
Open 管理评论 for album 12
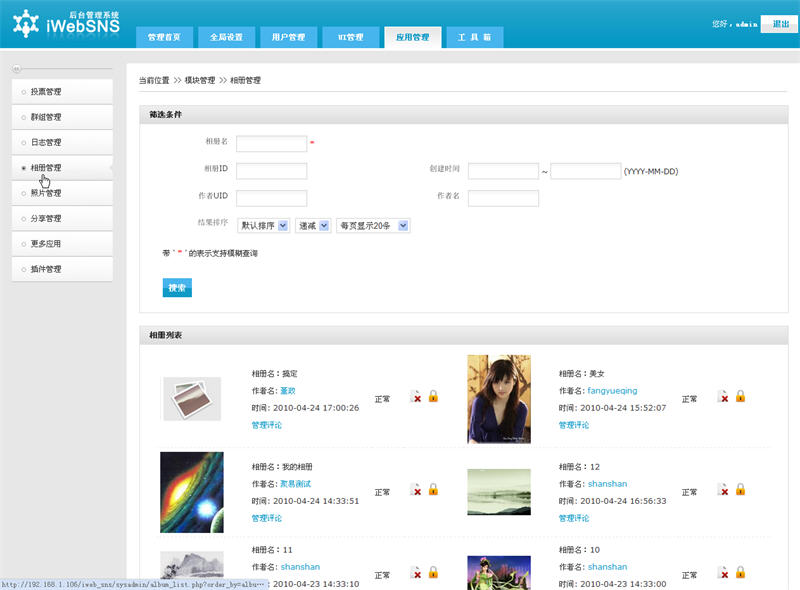pyautogui.click(x=573, y=518)
